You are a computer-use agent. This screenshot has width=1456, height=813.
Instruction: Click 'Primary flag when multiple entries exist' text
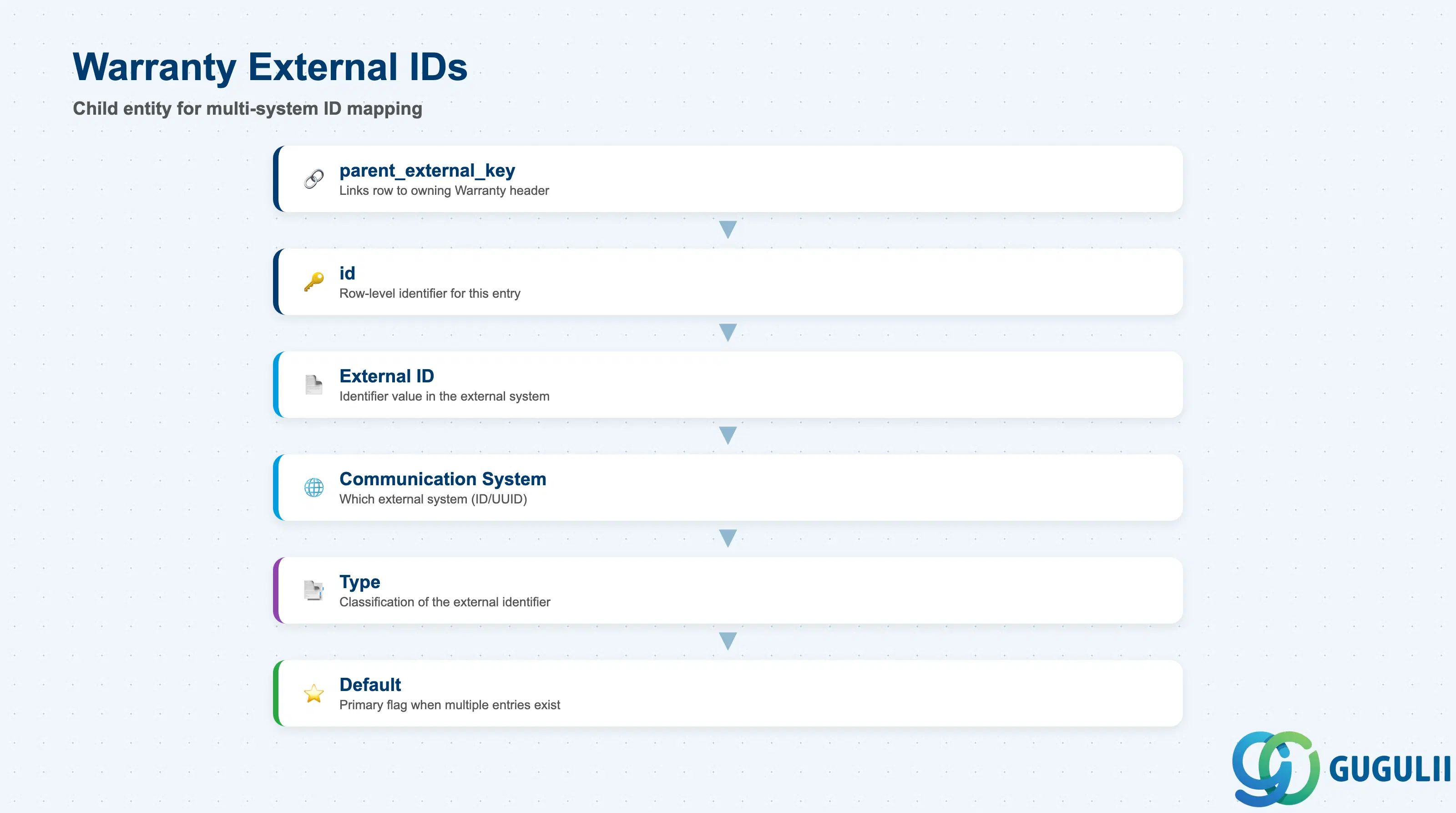[450, 705]
